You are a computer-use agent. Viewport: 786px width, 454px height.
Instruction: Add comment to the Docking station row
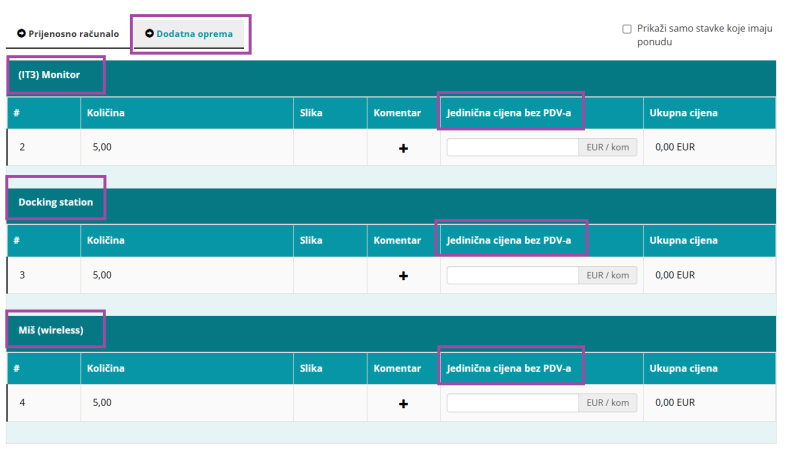(x=403, y=275)
